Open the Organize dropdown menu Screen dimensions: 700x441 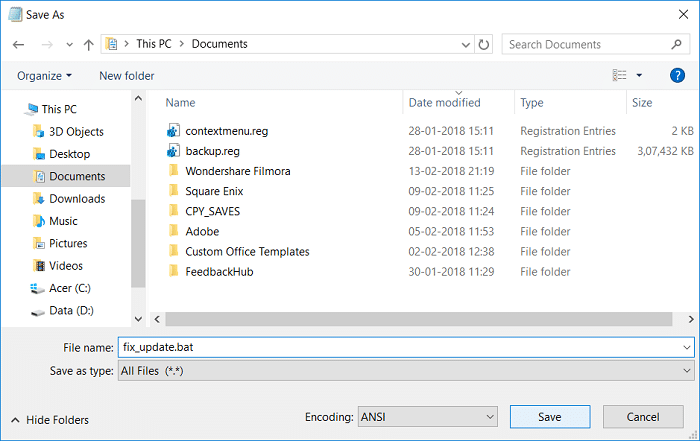coord(44,76)
